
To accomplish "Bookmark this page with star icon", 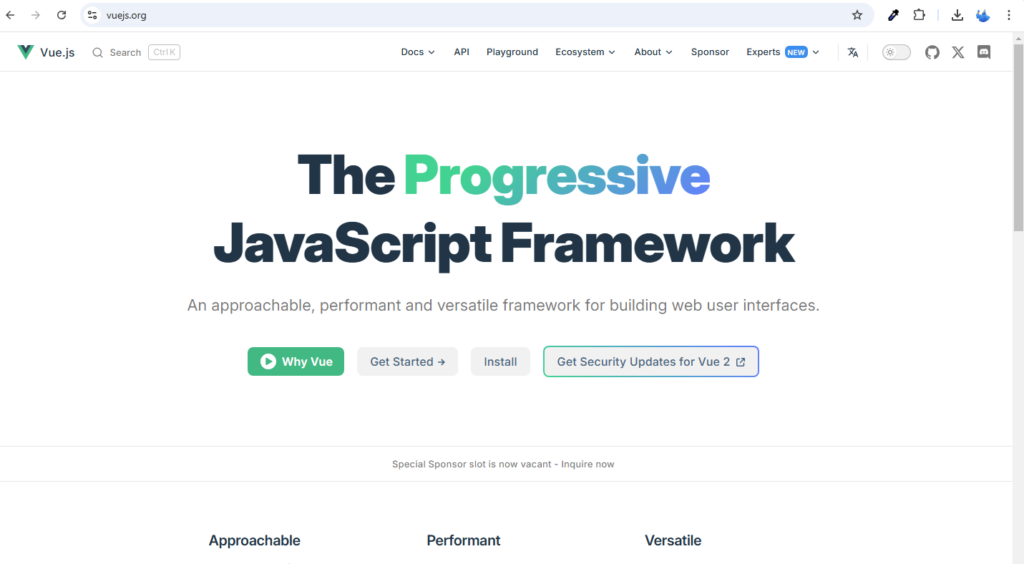I will coord(857,15).
